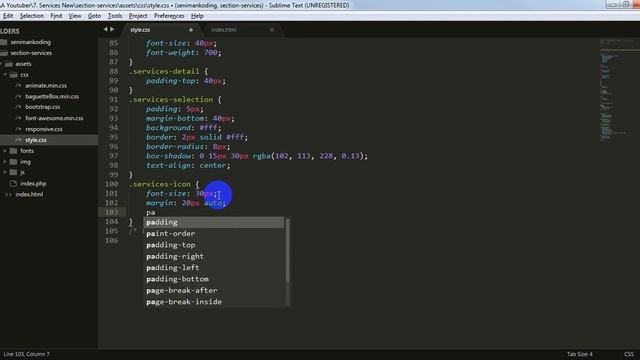The width and height of the screenshot is (640, 360).
Task: Choose padding from autocomplete list
Action: tap(214, 222)
